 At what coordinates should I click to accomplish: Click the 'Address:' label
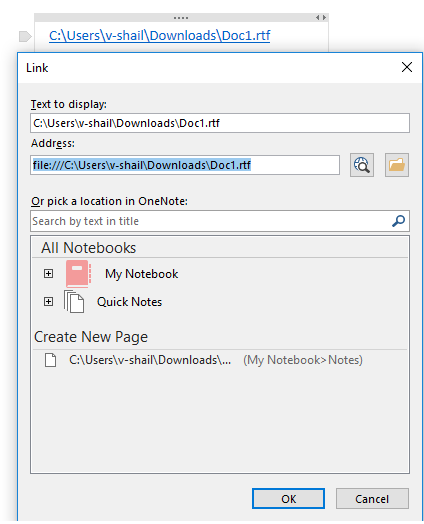tap(53, 143)
